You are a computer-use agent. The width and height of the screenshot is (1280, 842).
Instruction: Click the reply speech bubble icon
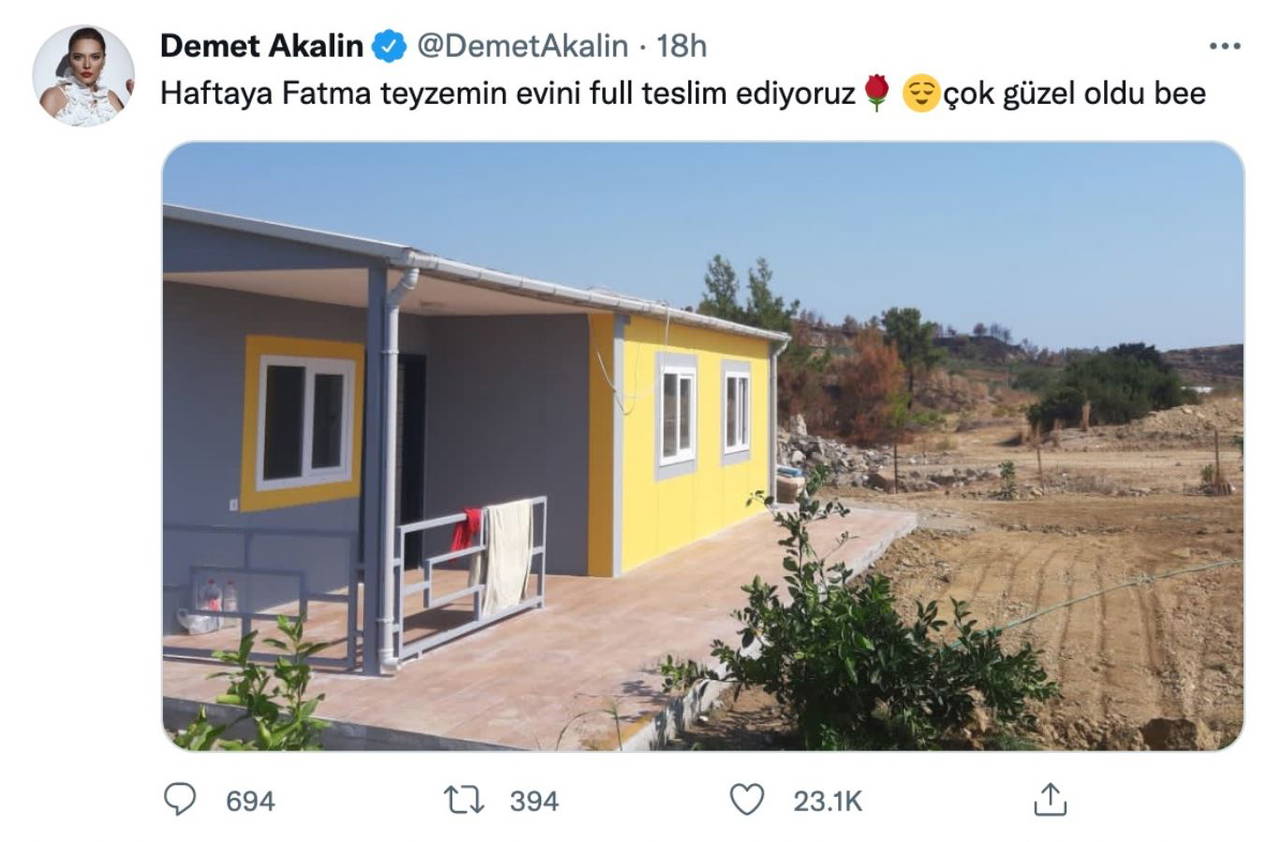coord(180,799)
